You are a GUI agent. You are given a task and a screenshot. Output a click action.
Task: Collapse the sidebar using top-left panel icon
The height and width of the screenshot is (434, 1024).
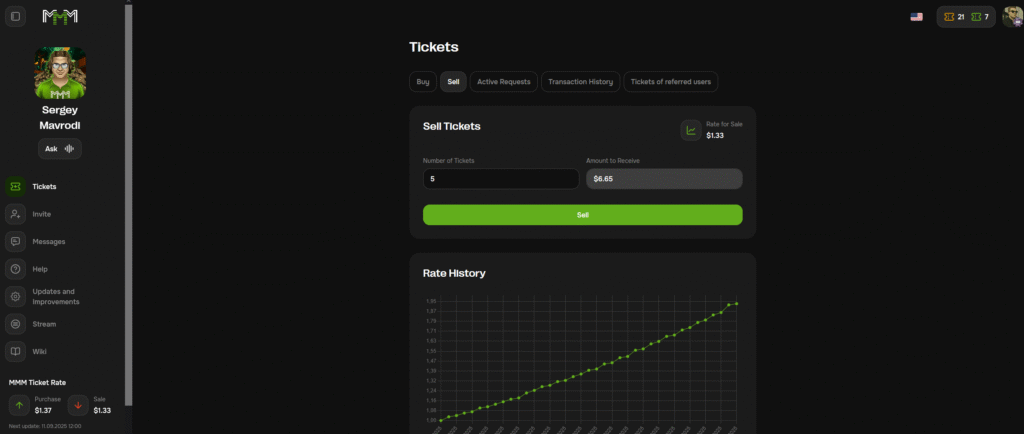click(16, 17)
